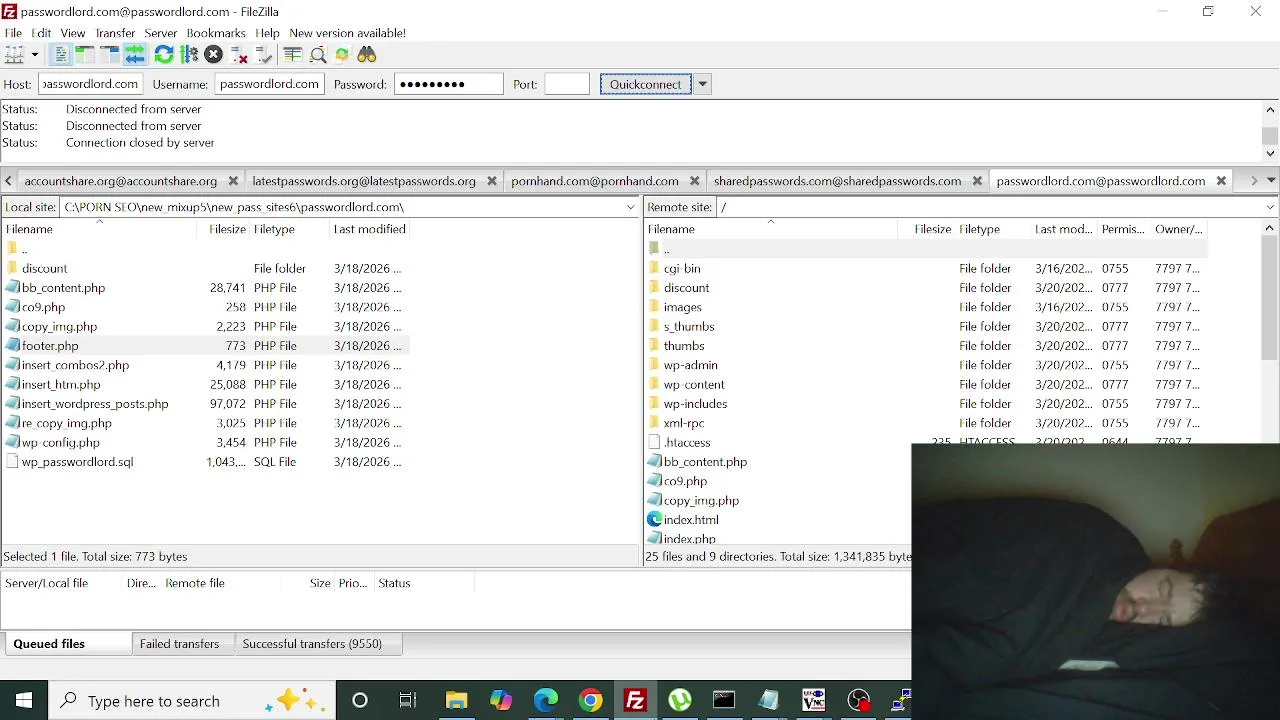1280x720 pixels.
Task: Select remote index.html file
Action: (x=691, y=520)
